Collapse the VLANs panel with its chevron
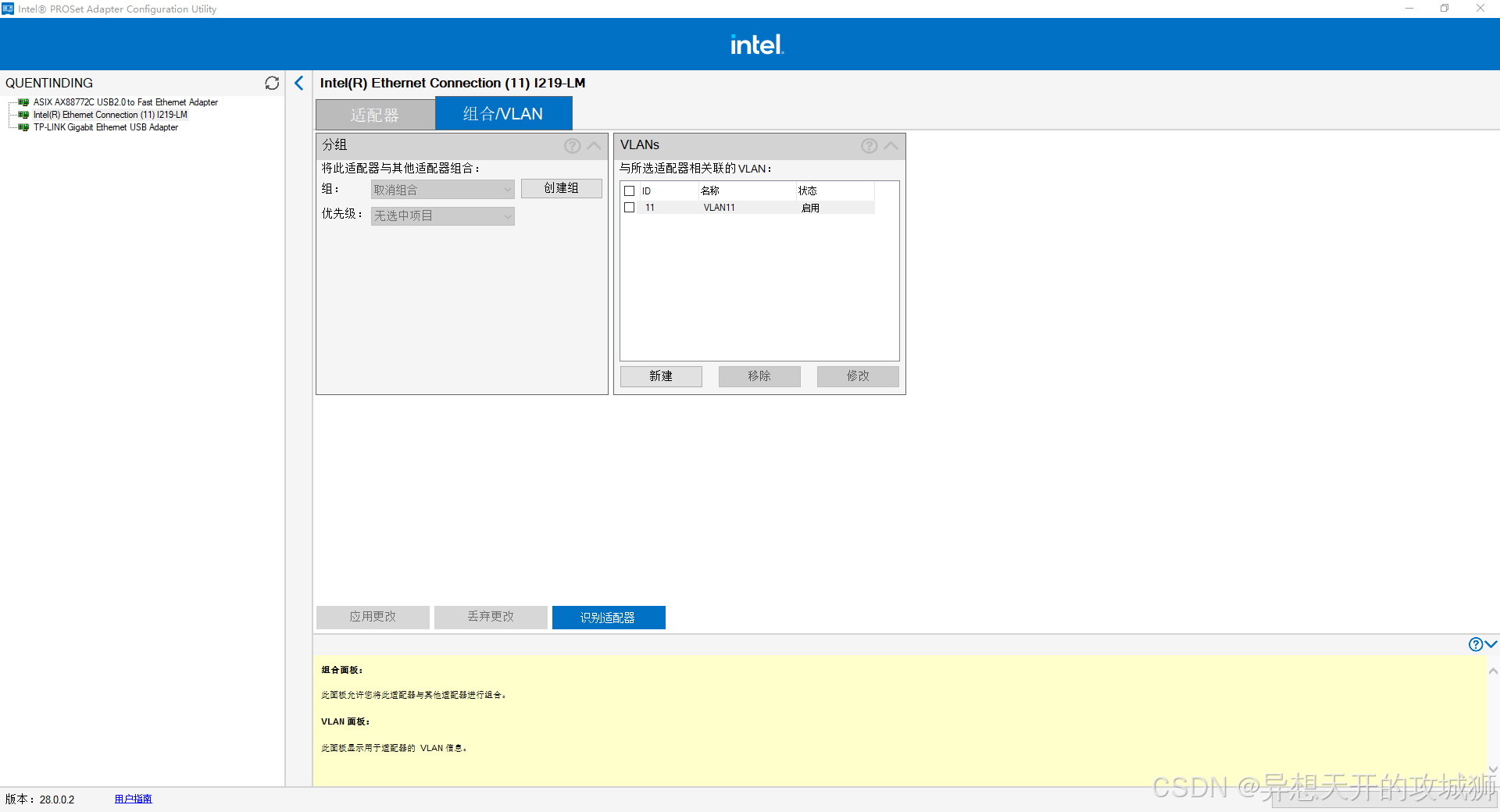Viewport: 1500px width, 812px height. tap(891, 145)
